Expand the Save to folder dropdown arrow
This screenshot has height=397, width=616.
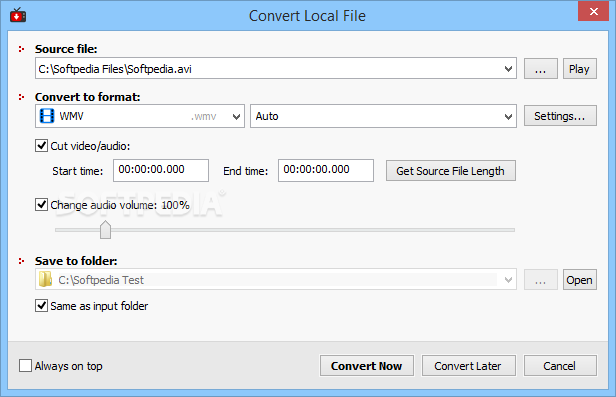pyautogui.click(x=508, y=280)
